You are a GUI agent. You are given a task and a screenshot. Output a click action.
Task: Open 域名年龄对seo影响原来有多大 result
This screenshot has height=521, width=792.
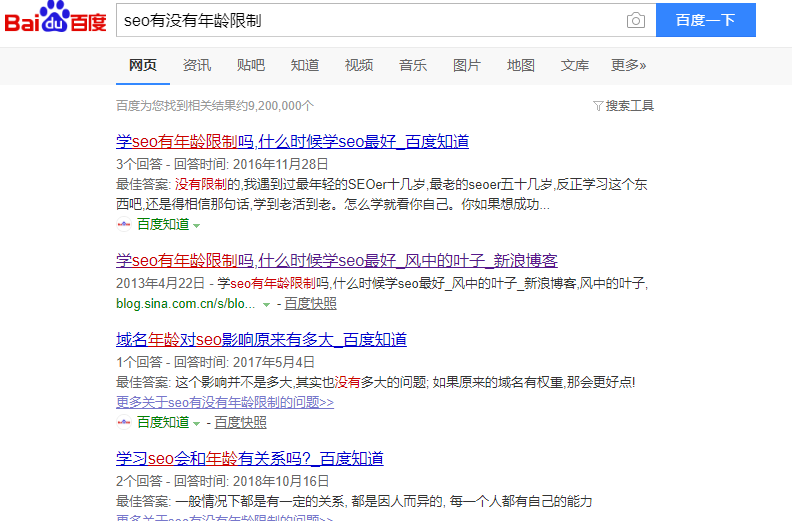click(261, 340)
